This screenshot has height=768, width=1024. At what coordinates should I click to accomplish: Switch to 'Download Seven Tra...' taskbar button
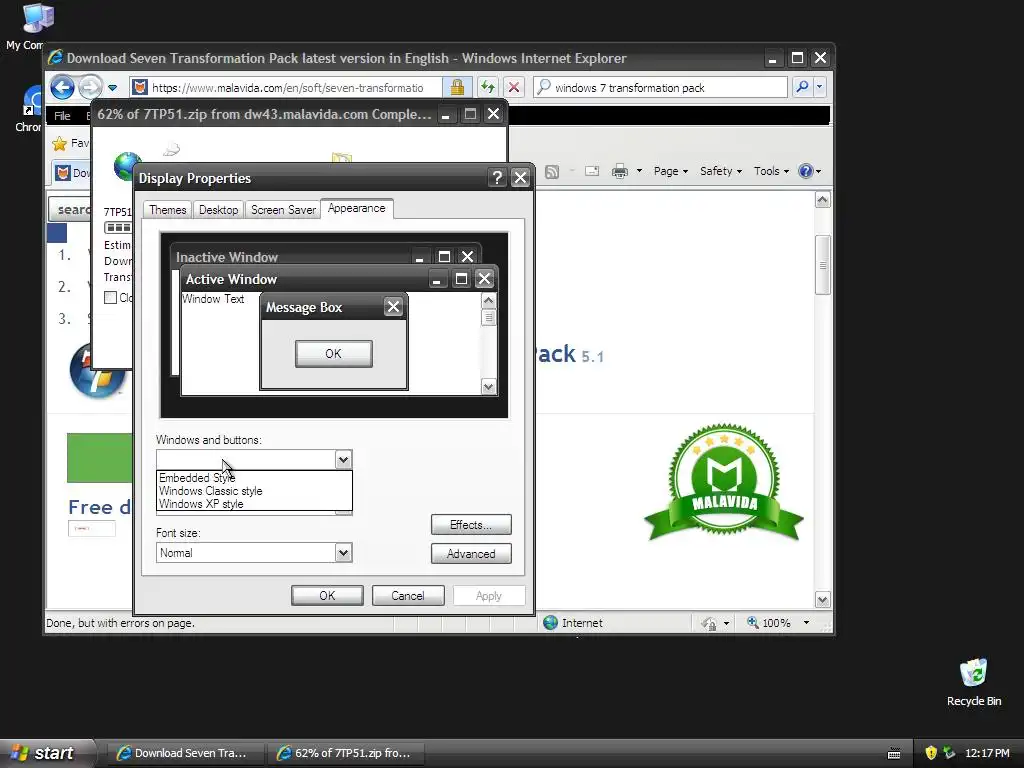185,753
